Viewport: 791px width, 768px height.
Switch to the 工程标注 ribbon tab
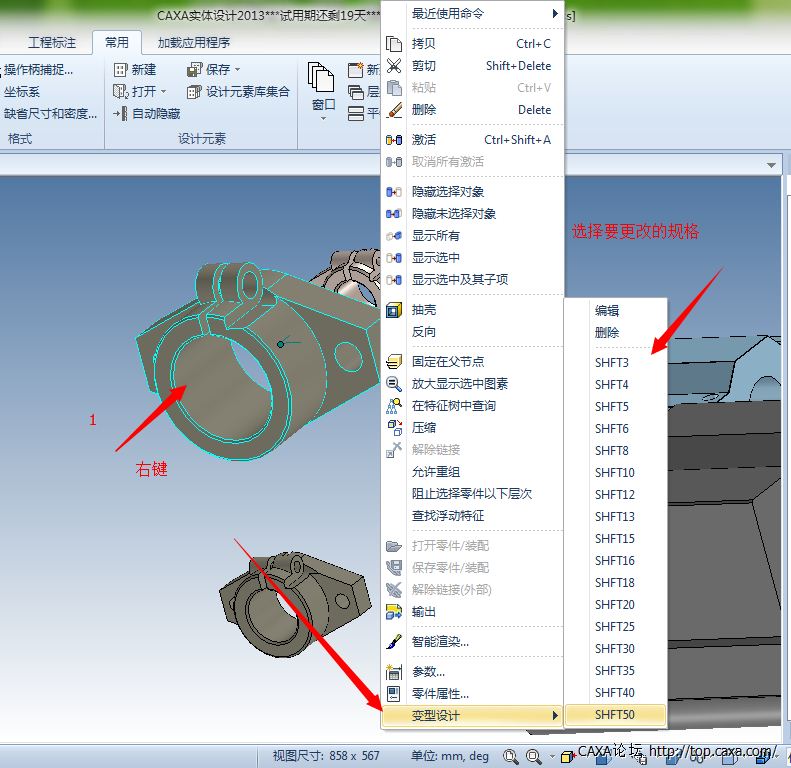tap(52, 43)
